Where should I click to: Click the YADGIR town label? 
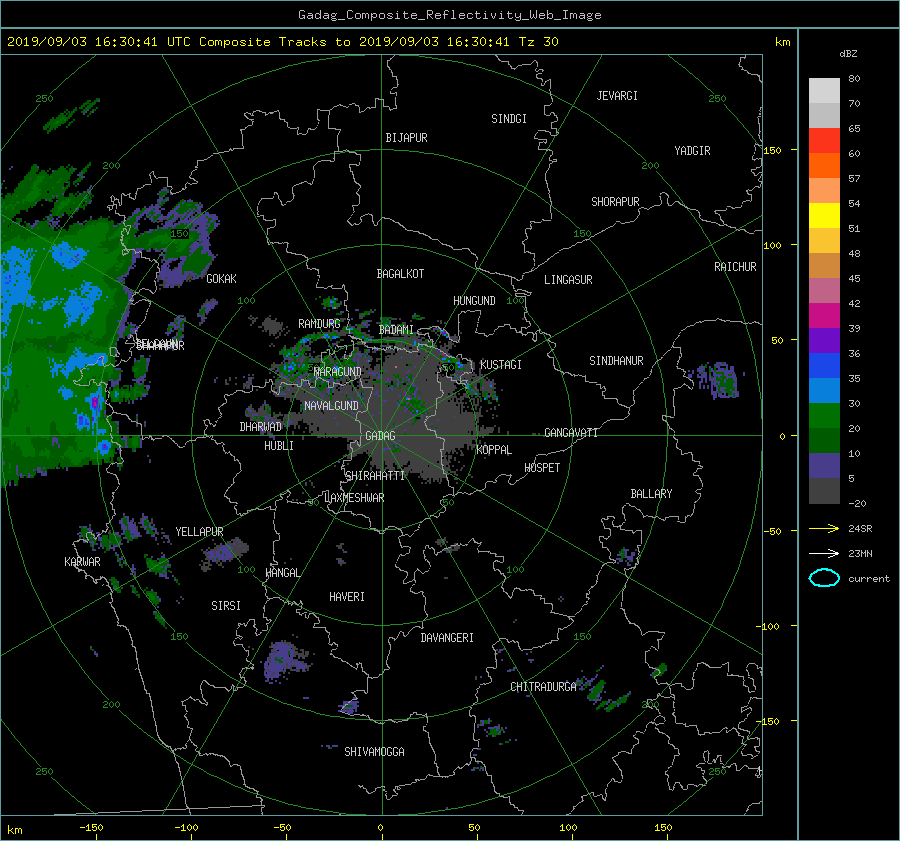click(692, 151)
